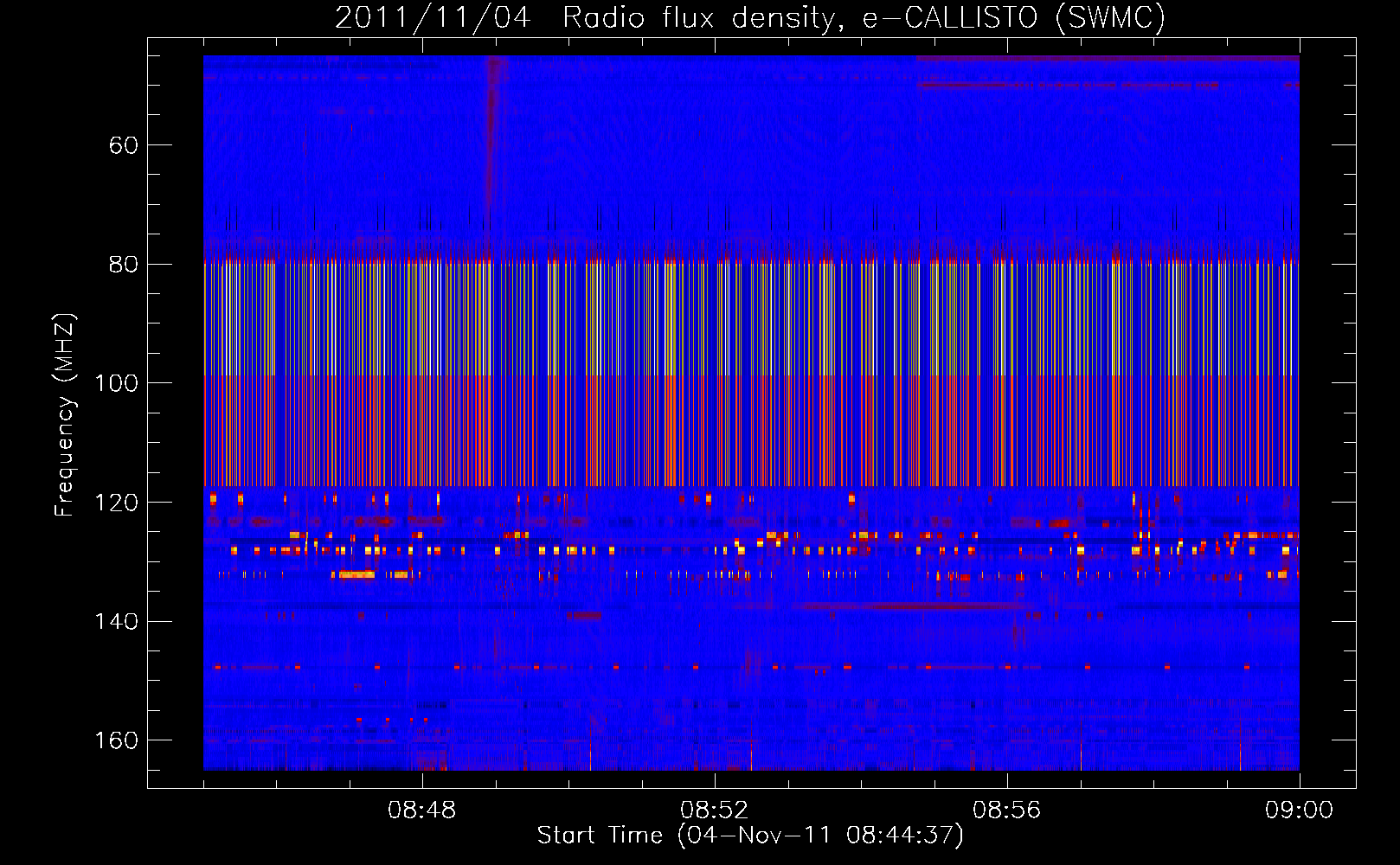This screenshot has height=865, width=1400.
Task: Select the 60 MHz frequency tick label
Action: (124, 145)
